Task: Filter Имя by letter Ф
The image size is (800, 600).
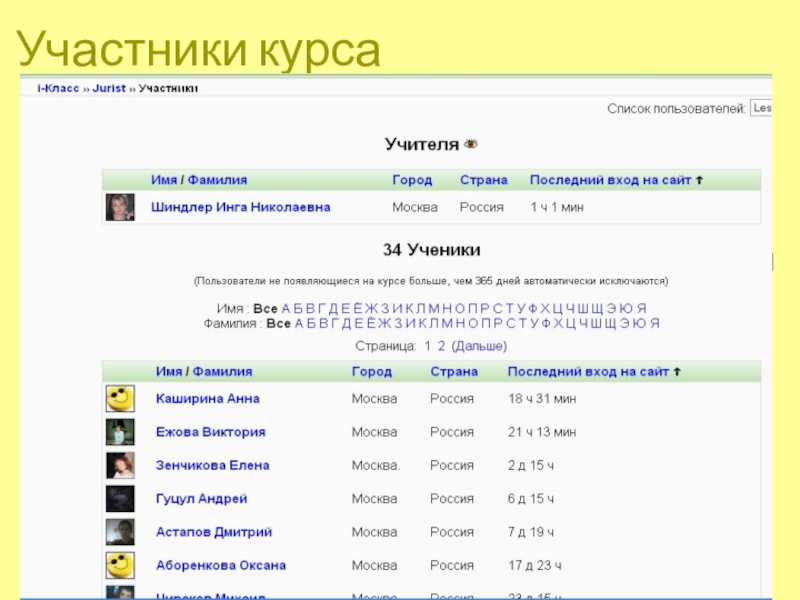Action: pos(533,309)
